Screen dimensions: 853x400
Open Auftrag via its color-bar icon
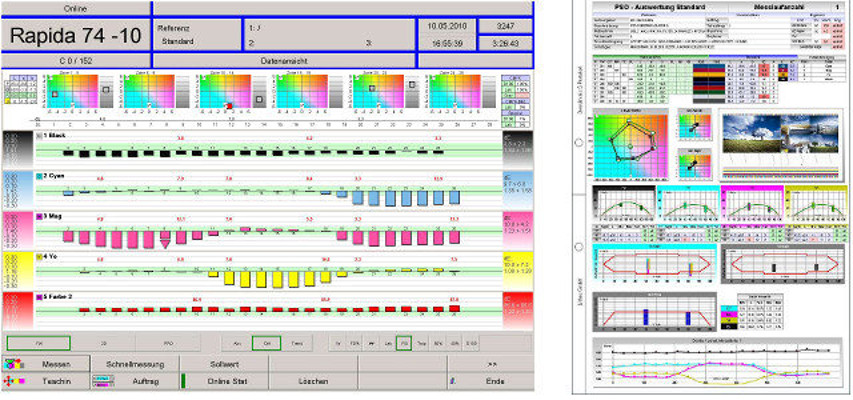pyautogui.click(x=101, y=381)
